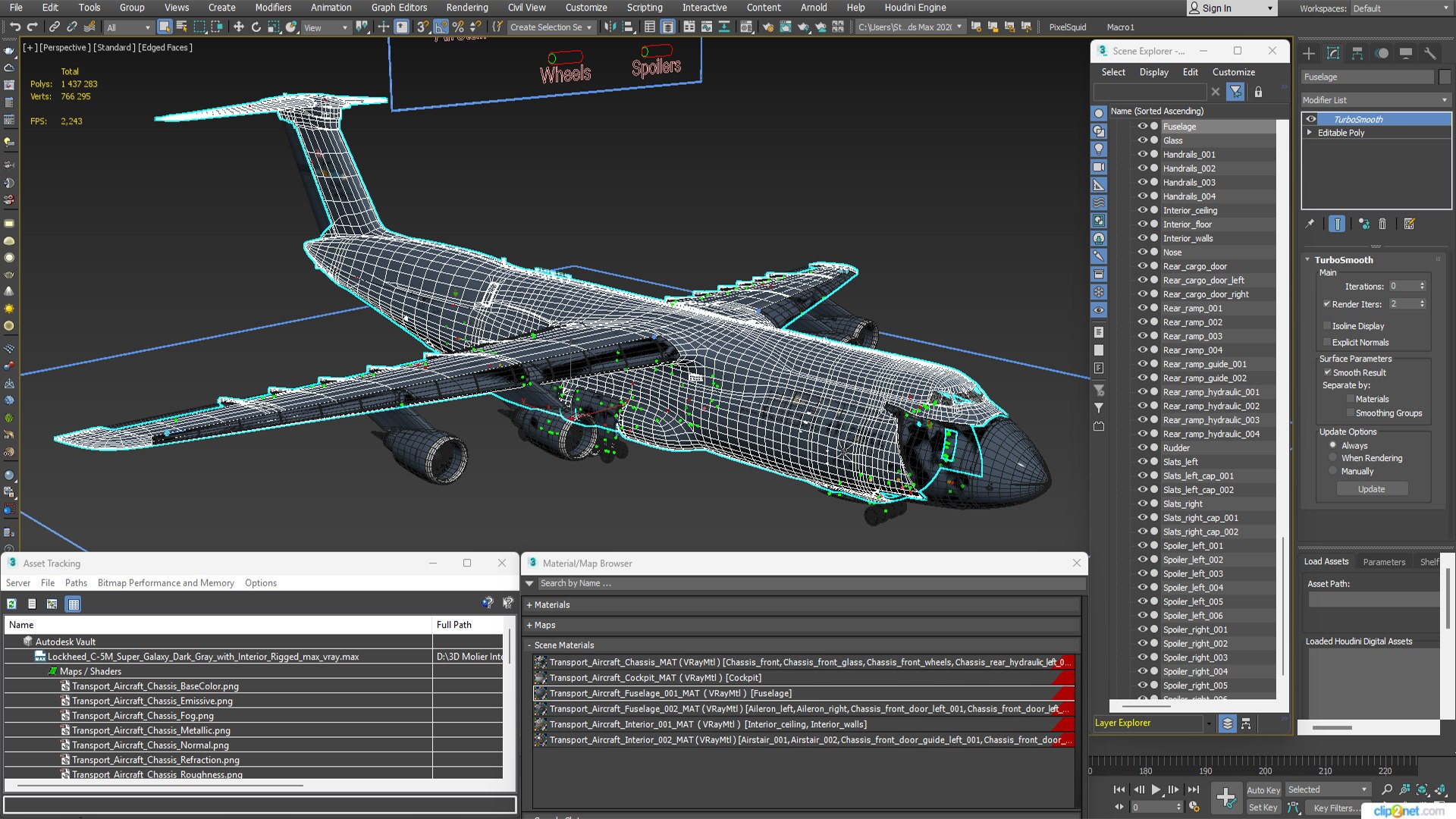Open the Graph Editors menu
This screenshot has height=819, width=1456.
click(x=399, y=8)
